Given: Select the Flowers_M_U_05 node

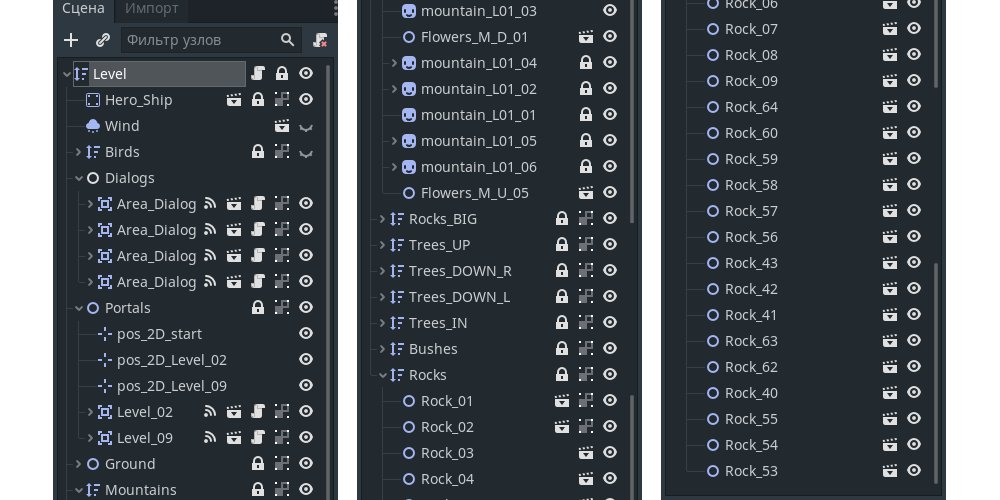Looking at the screenshot, I should pyautogui.click(x=474, y=193).
